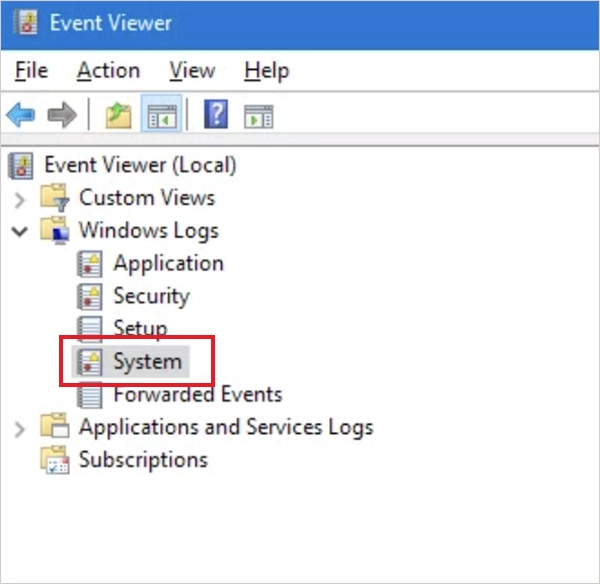Image resolution: width=600 pixels, height=584 pixels.
Task: Click the Security log icon
Action: coord(90,297)
